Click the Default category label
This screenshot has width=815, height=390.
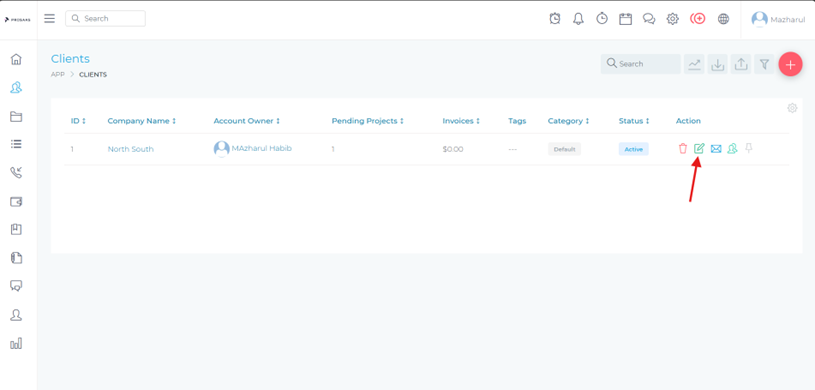coord(564,149)
